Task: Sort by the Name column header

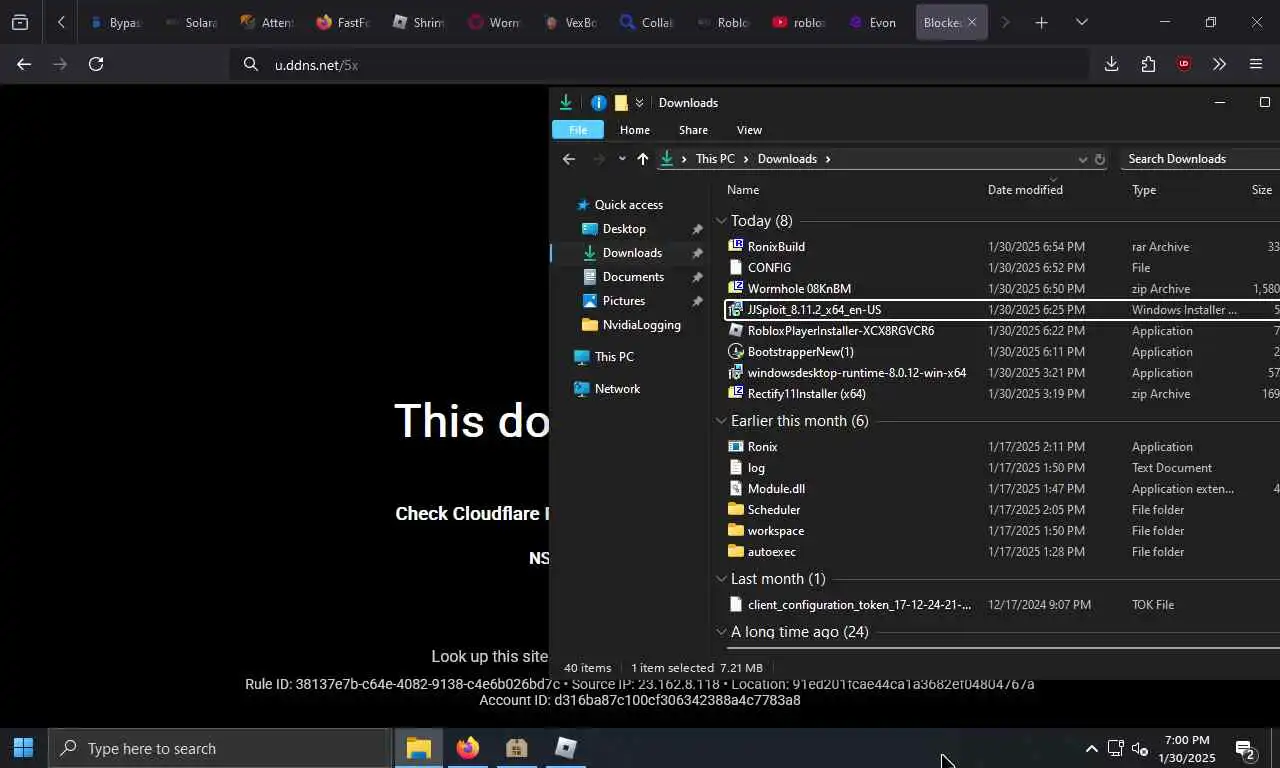Action: pos(743,190)
